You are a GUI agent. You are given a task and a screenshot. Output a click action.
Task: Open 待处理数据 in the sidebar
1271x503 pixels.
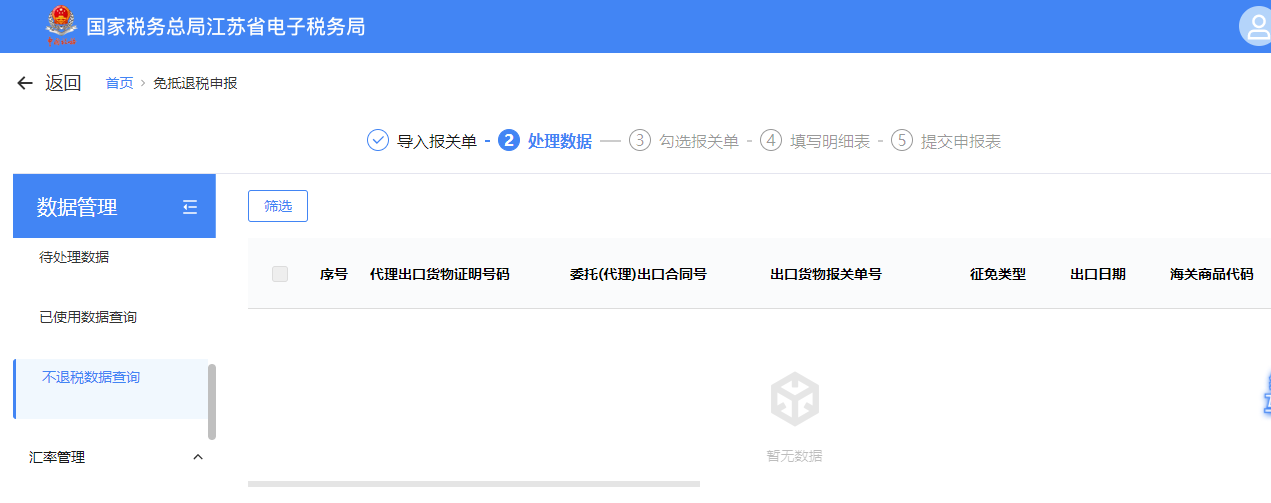click(74, 257)
